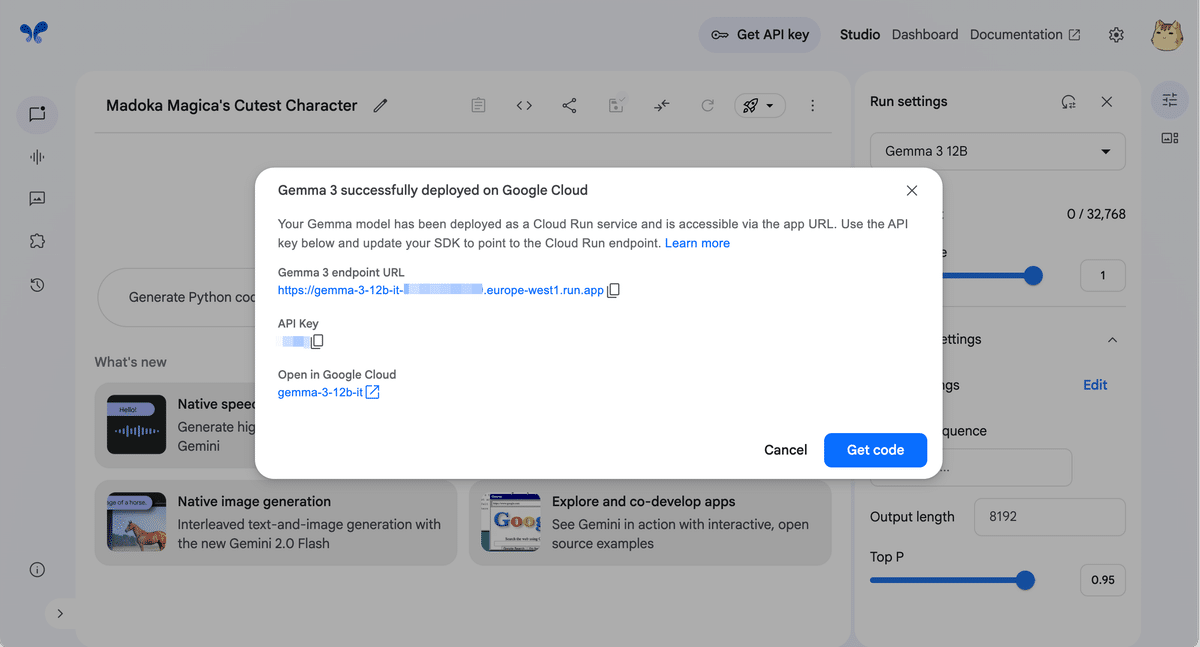Open Documentation from the top bar

coord(1016,34)
